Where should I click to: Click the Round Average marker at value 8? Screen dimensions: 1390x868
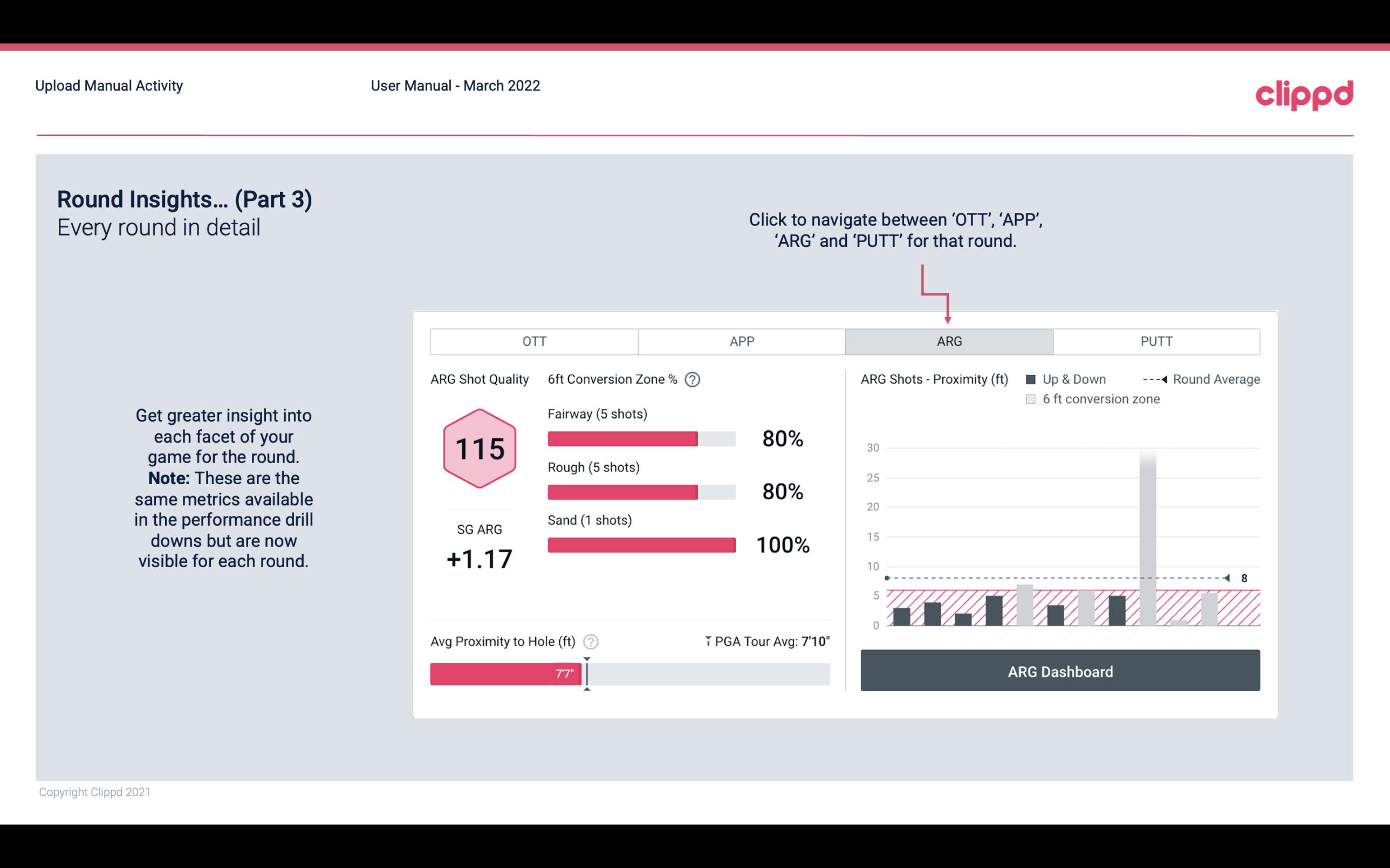1227,578
